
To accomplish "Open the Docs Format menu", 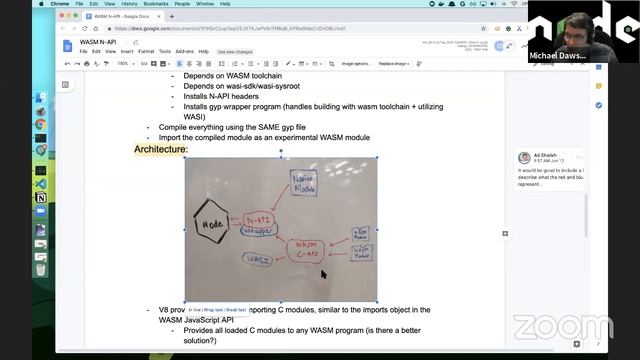I will click(x=146, y=51).
